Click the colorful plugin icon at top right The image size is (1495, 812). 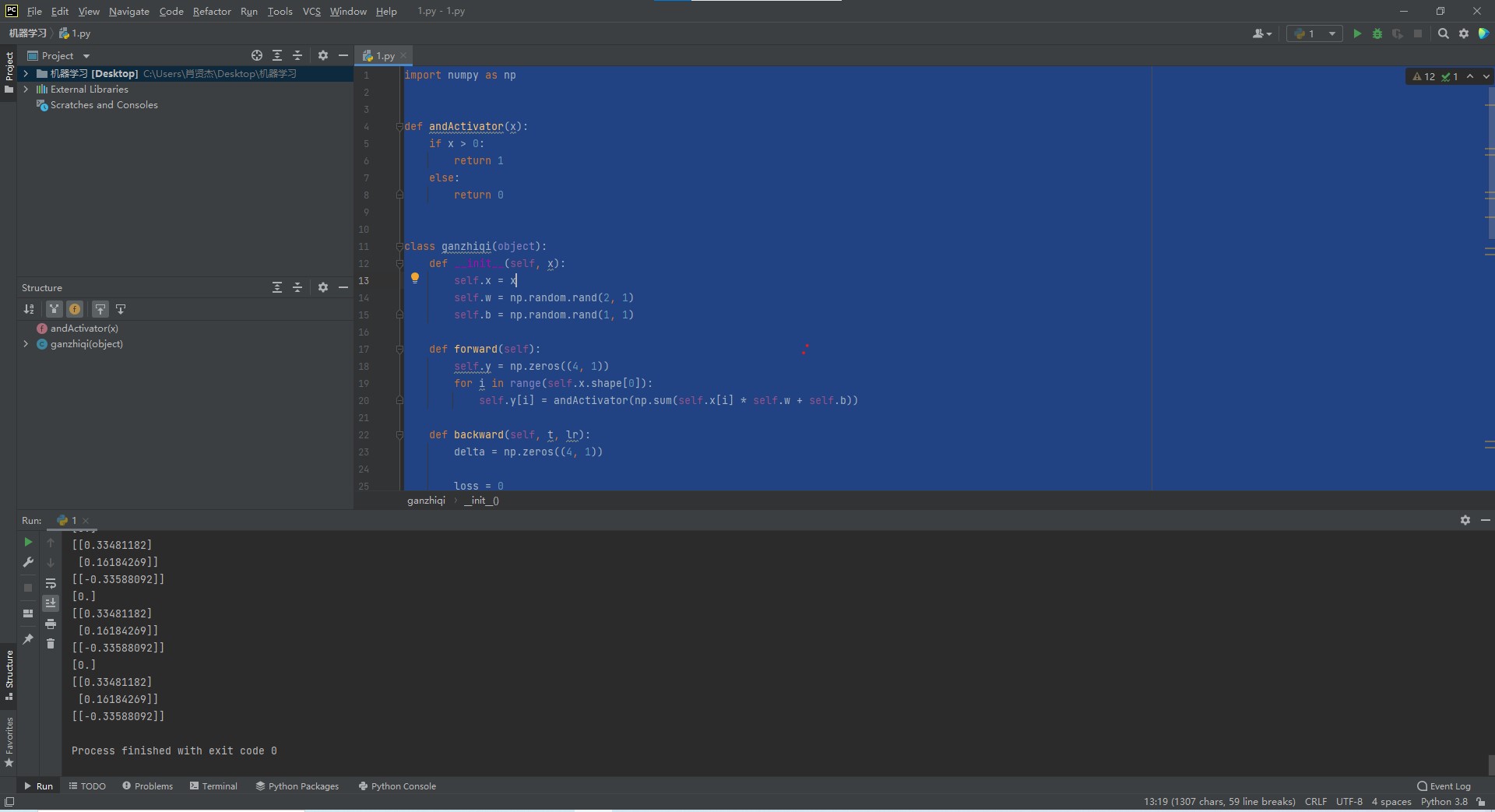tap(1483, 33)
